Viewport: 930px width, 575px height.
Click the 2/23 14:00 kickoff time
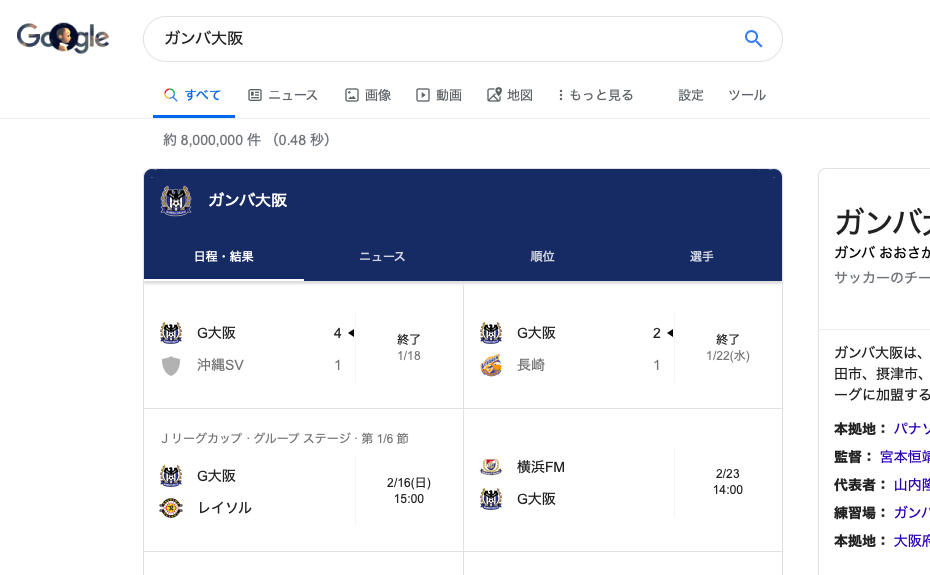(x=728, y=482)
